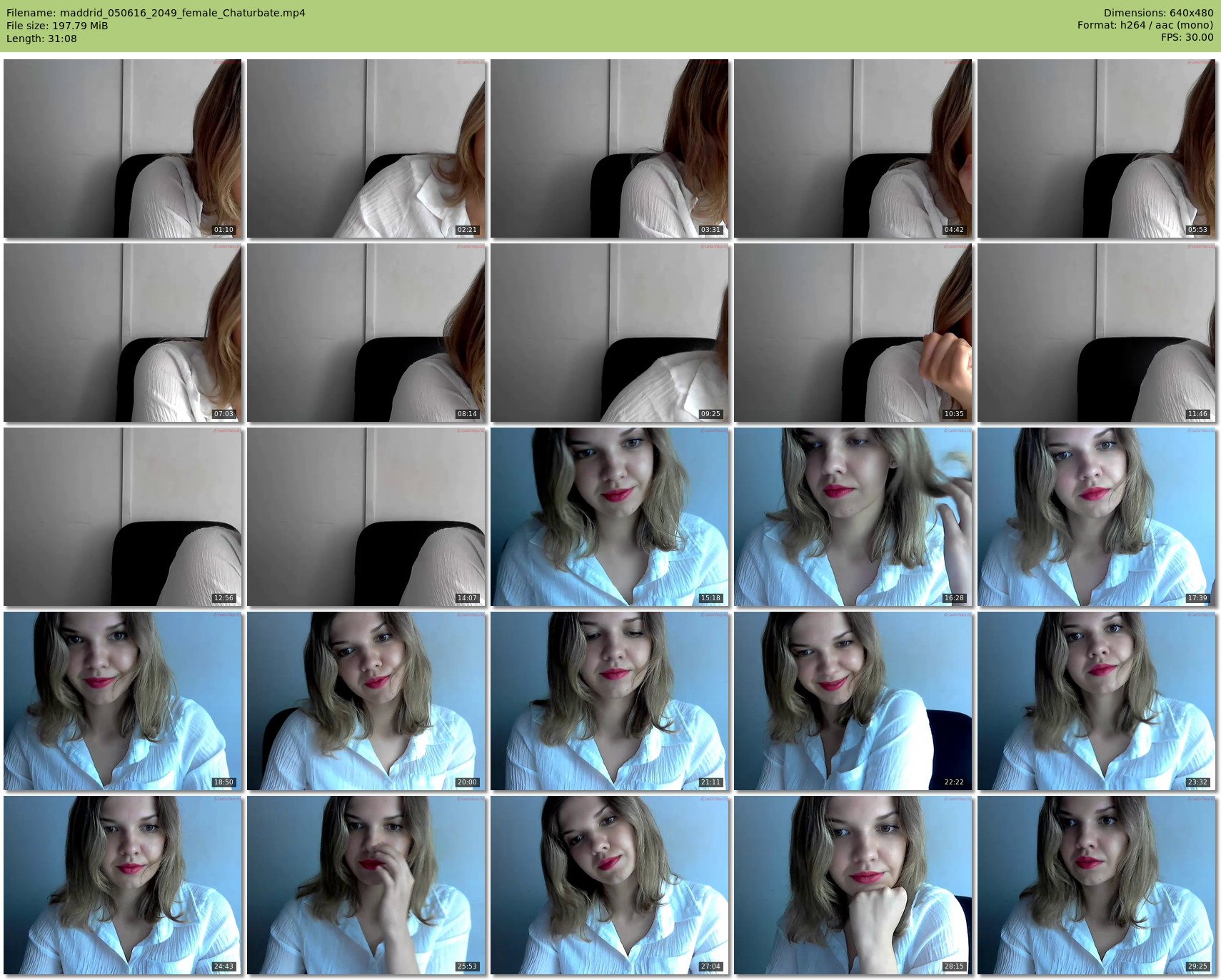
Task: Open the frame marked 05:53
Action: [1097, 148]
